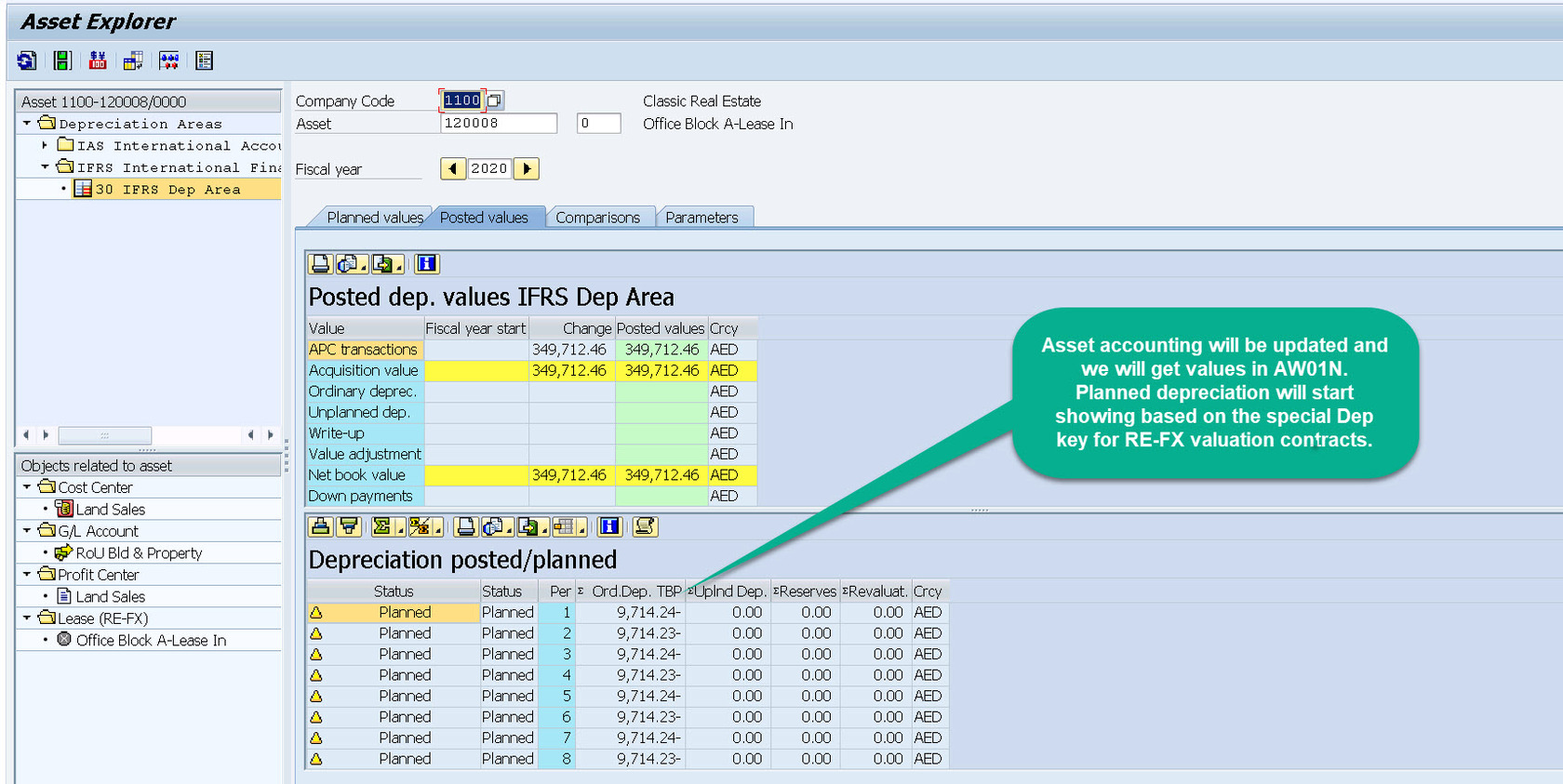Click the refresh asset icon in top toolbar
This screenshot has height=784, width=1563.
[x=27, y=61]
